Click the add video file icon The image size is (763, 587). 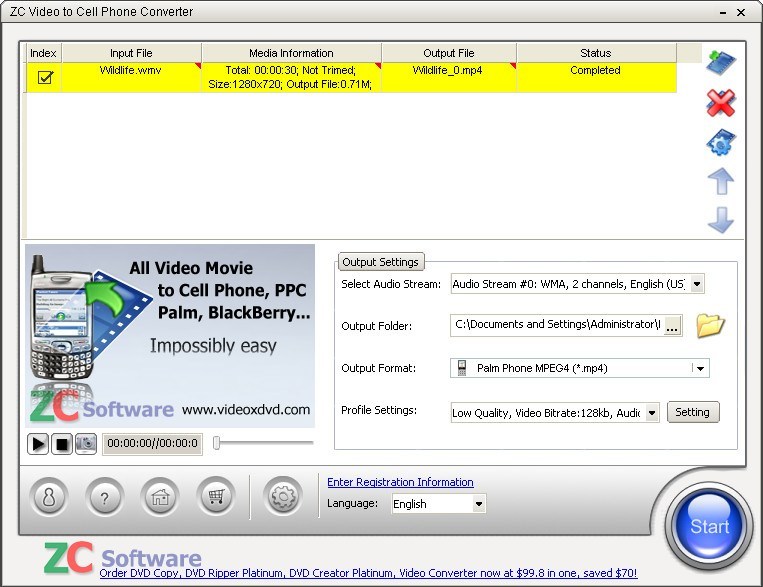point(720,62)
